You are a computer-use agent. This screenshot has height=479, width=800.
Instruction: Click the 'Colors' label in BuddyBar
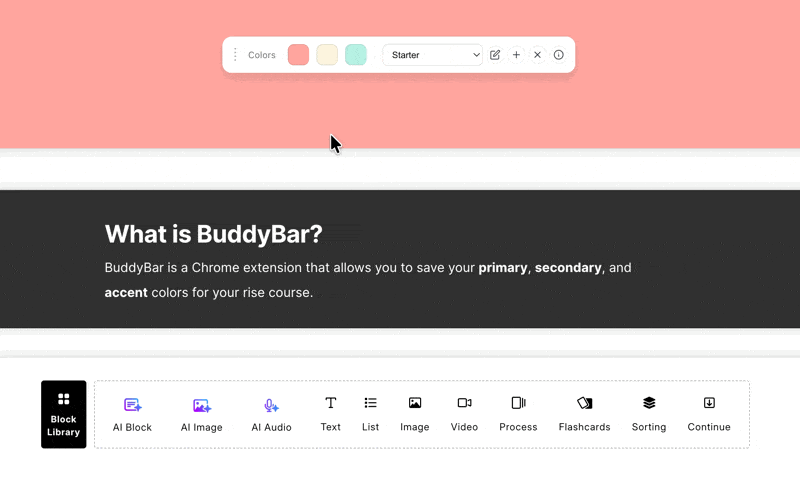tap(262, 55)
